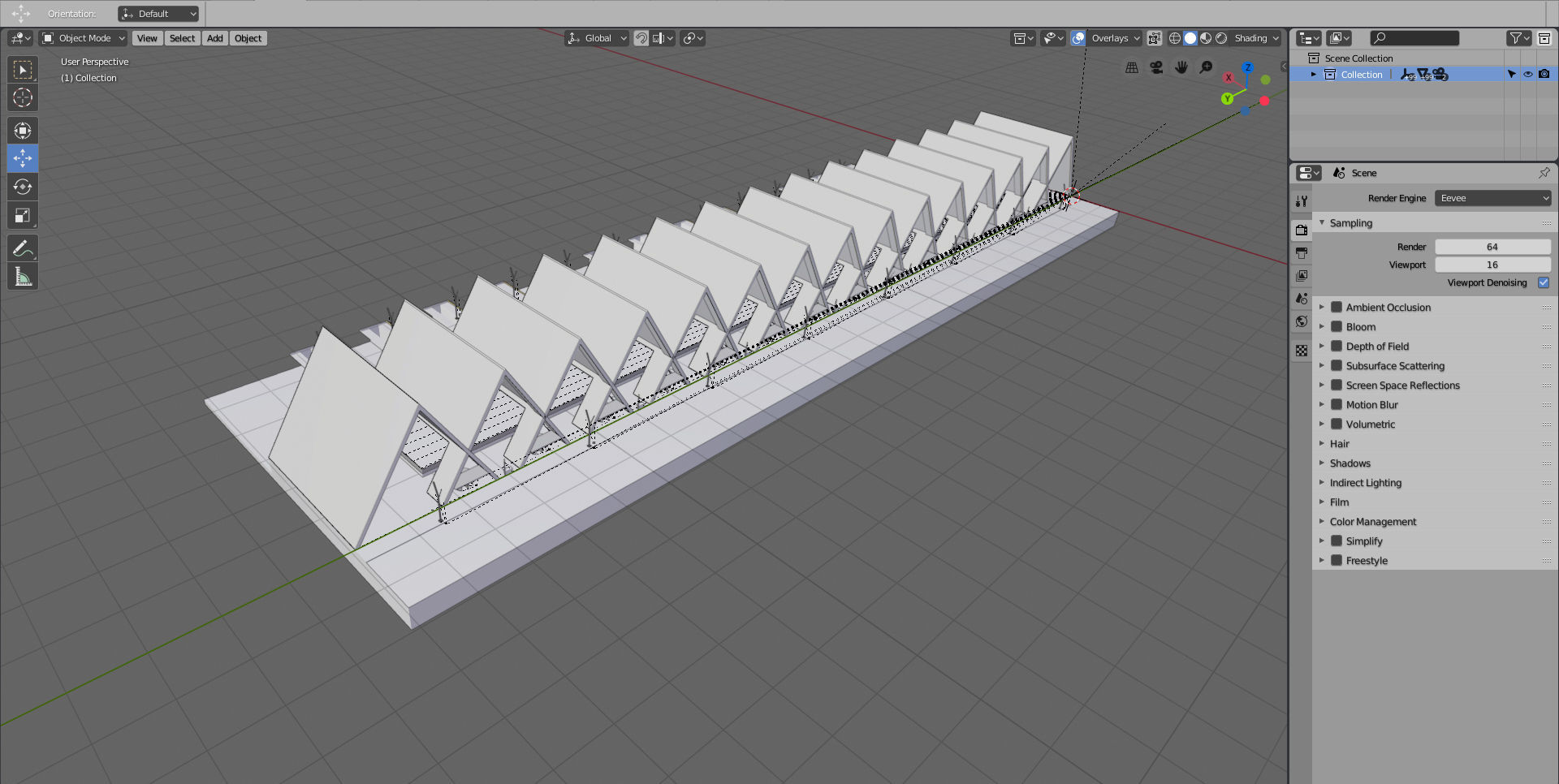Image resolution: width=1559 pixels, height=784 pixels.
Task: Activate the Annotate pencil tool
Action: 23,248
